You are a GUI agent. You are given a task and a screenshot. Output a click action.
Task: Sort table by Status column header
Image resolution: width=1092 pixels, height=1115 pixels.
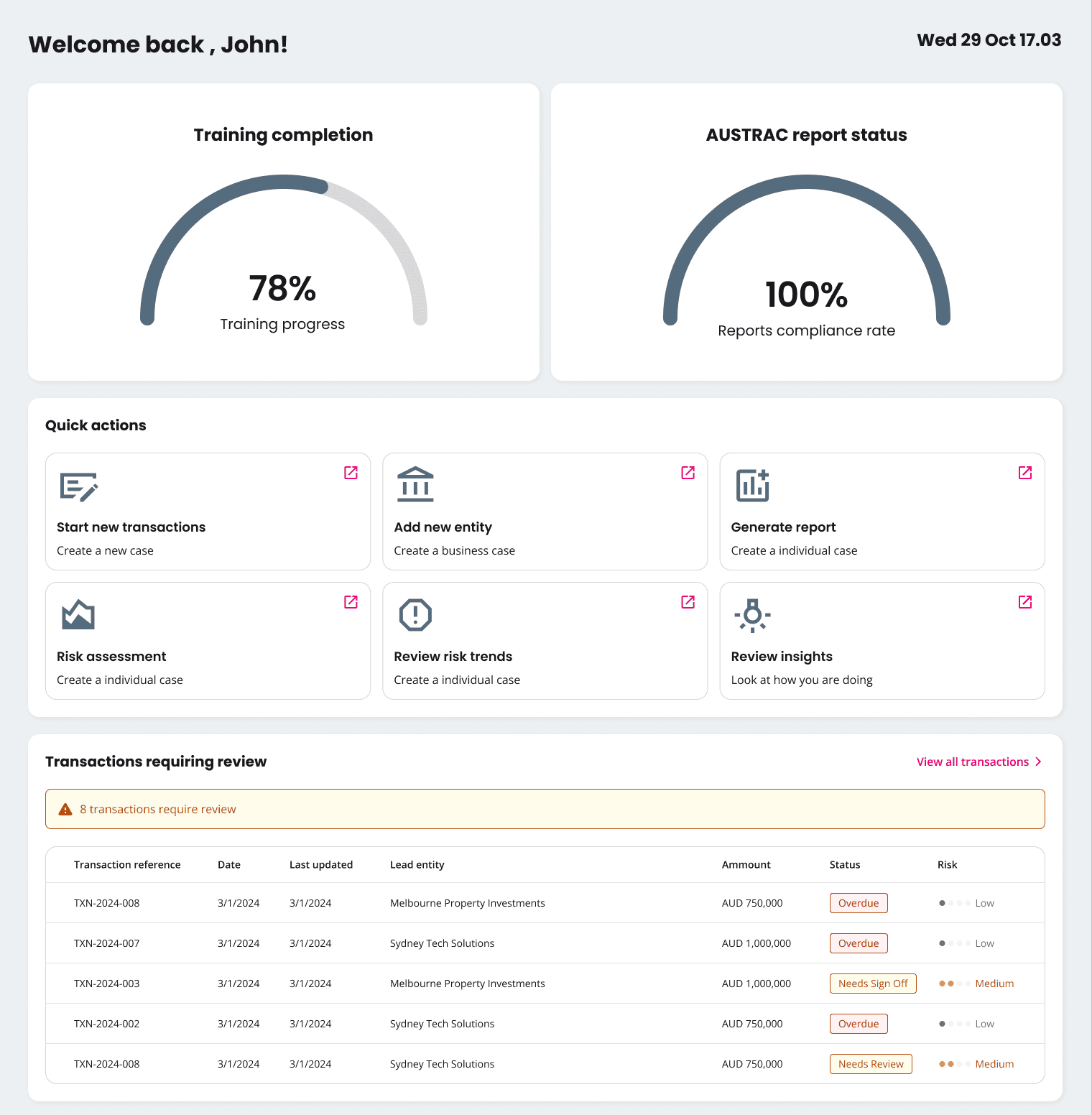point(844,865)
